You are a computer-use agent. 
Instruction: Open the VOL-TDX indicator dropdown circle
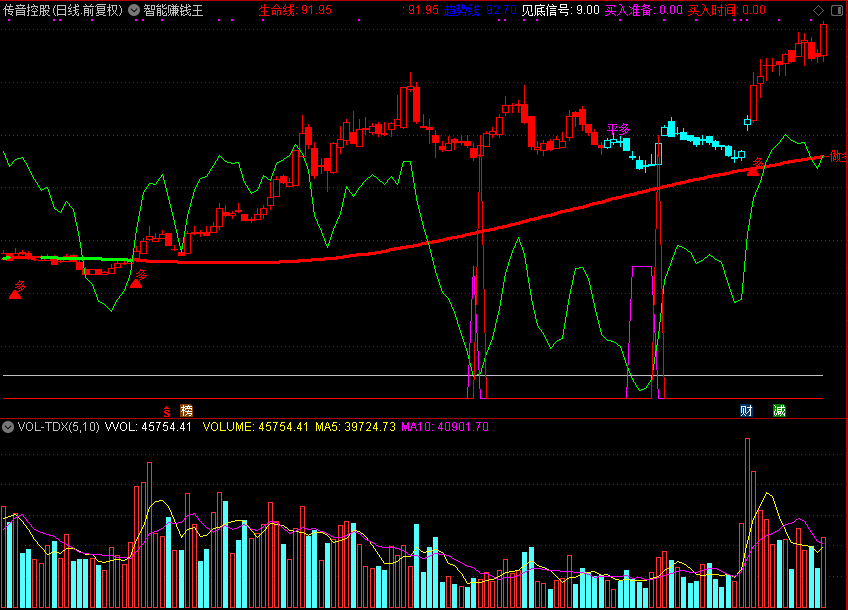[x=8, y=427]
